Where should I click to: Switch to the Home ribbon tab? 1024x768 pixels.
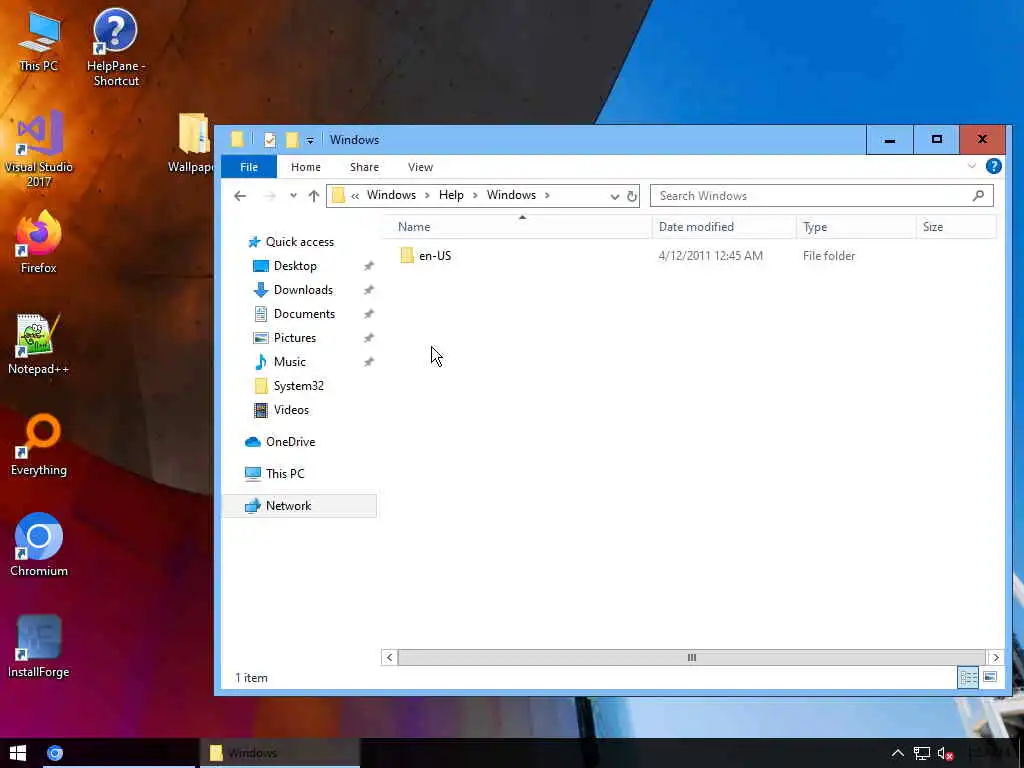[306, 167]
